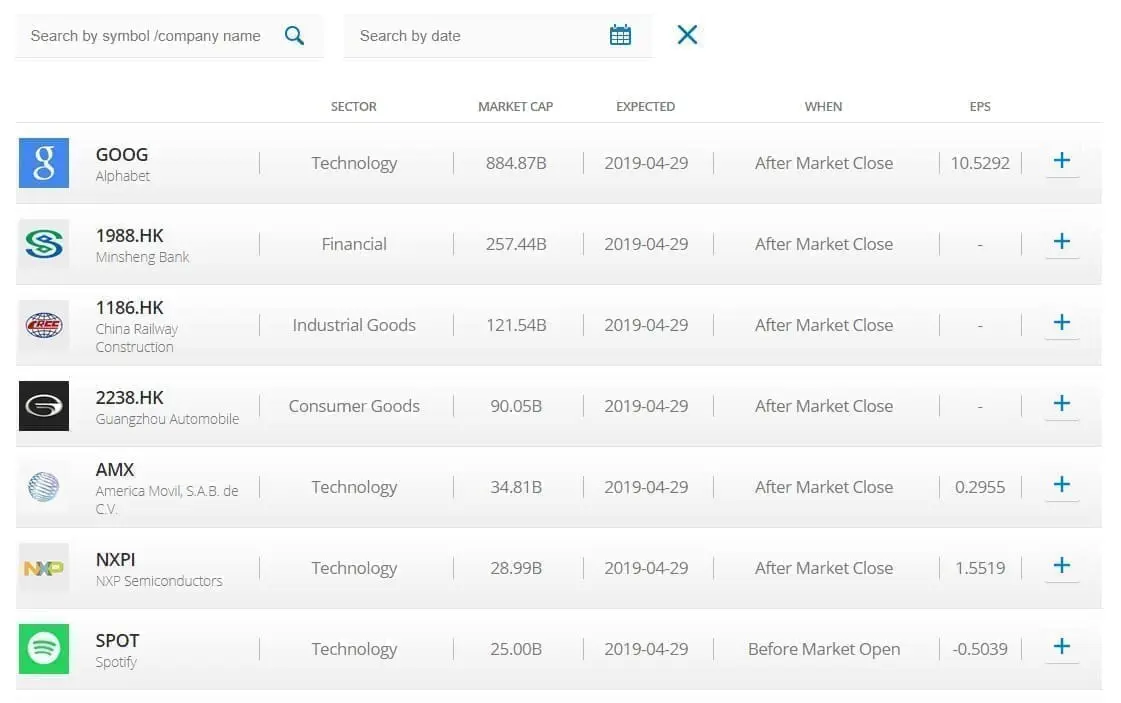This screenshot has width=1121, height=703.
Task: Add AMX with its plus icon
Action: coord(1062,484)
